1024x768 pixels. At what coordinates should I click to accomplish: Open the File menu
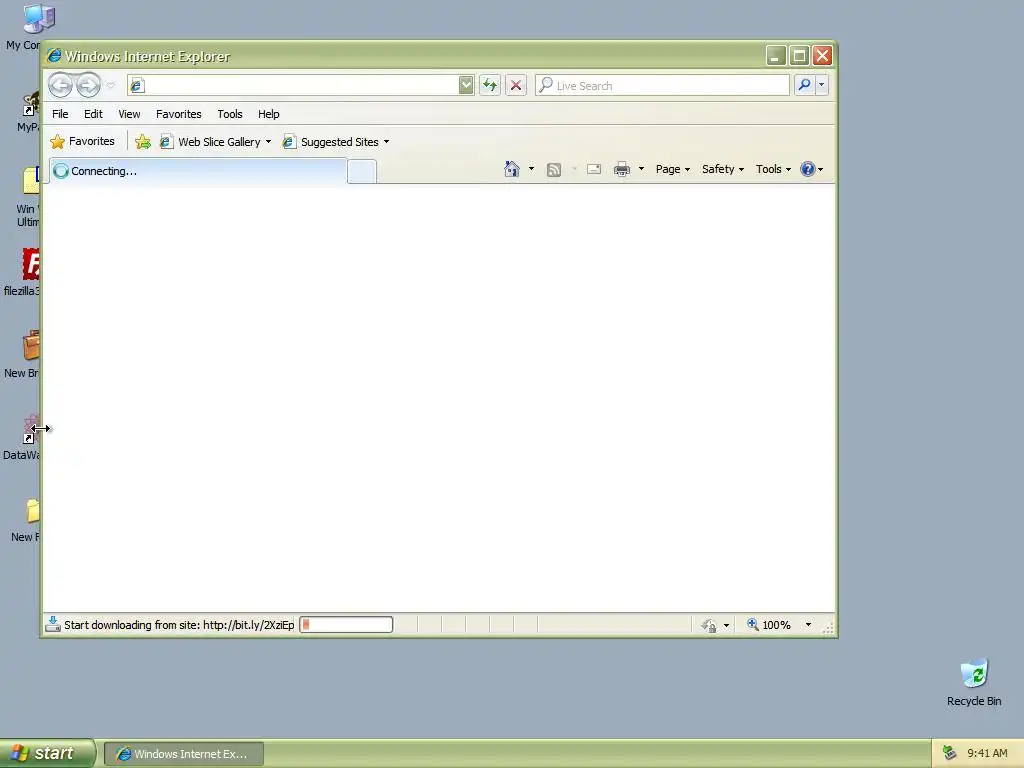click(x=60, y=114)
